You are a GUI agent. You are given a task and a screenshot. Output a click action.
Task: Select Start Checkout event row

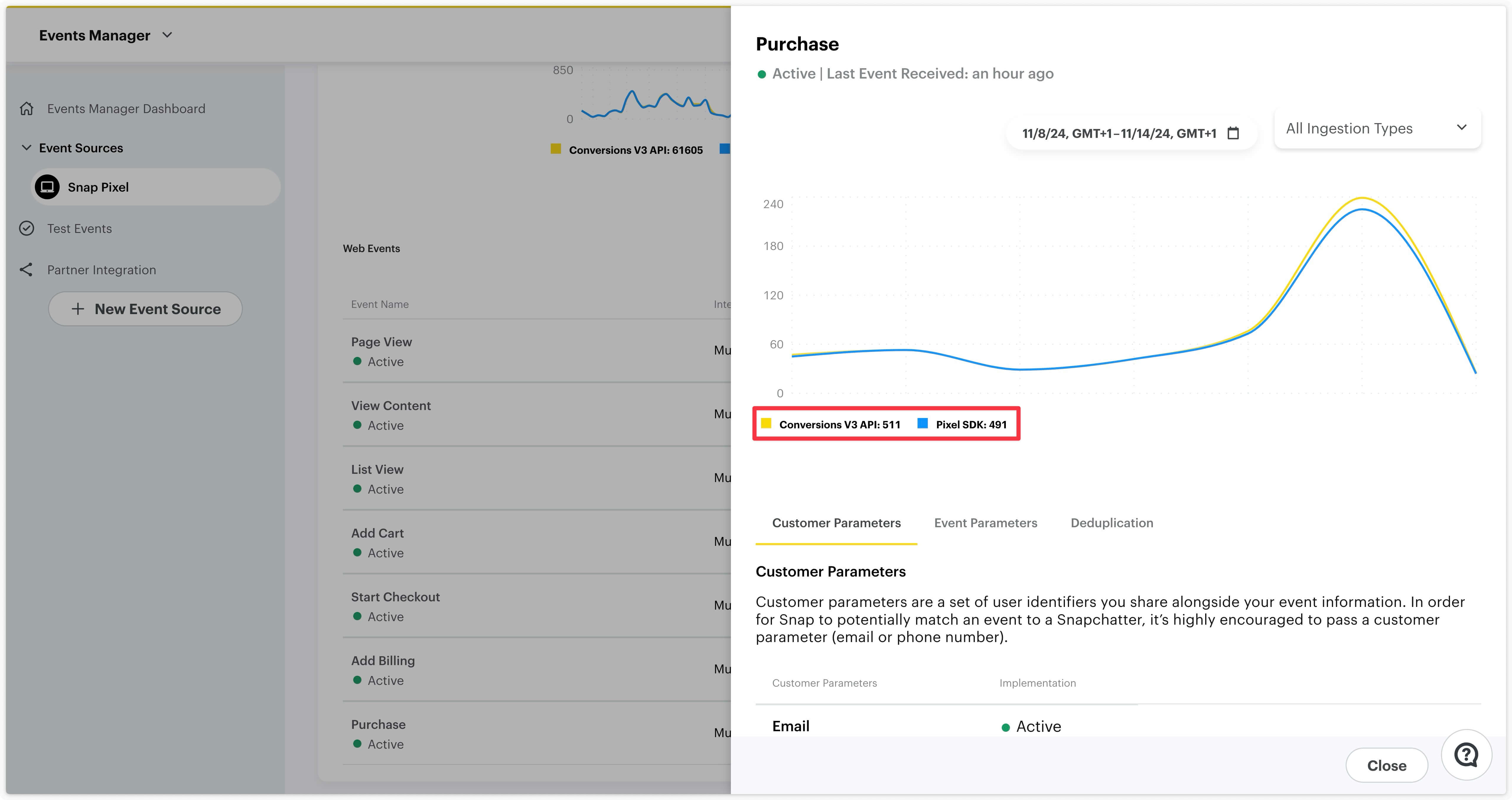537,606
